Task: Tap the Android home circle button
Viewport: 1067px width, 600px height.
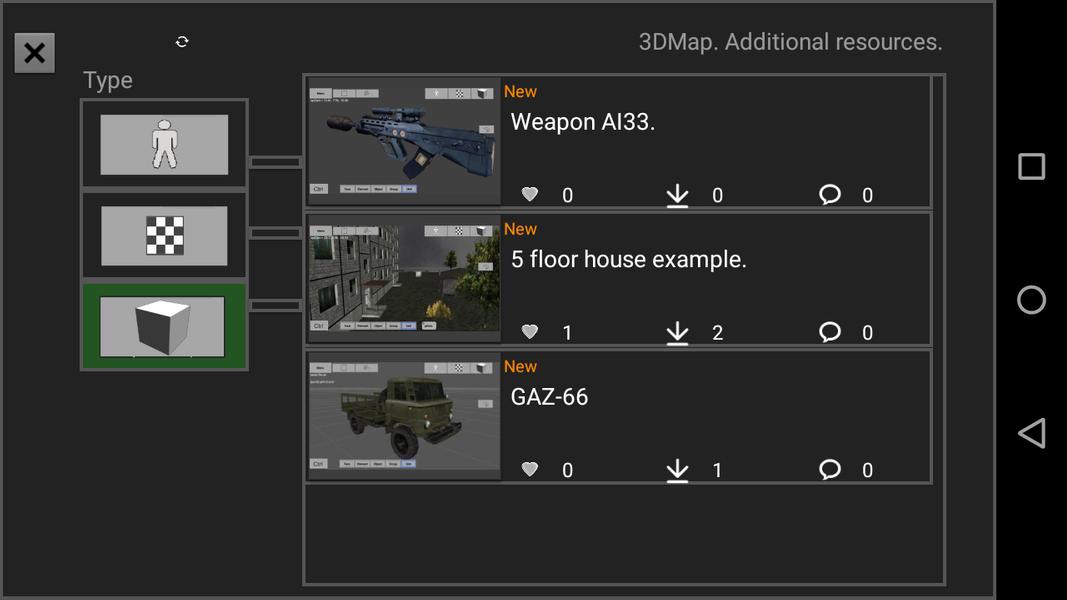Action: tap(1032, 300)
